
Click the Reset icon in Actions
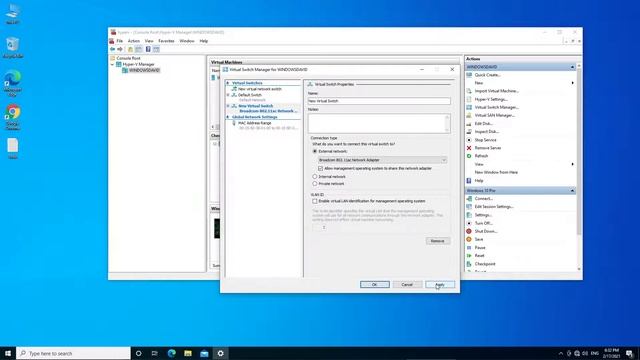pyautogui.click(x=469, y=256)
